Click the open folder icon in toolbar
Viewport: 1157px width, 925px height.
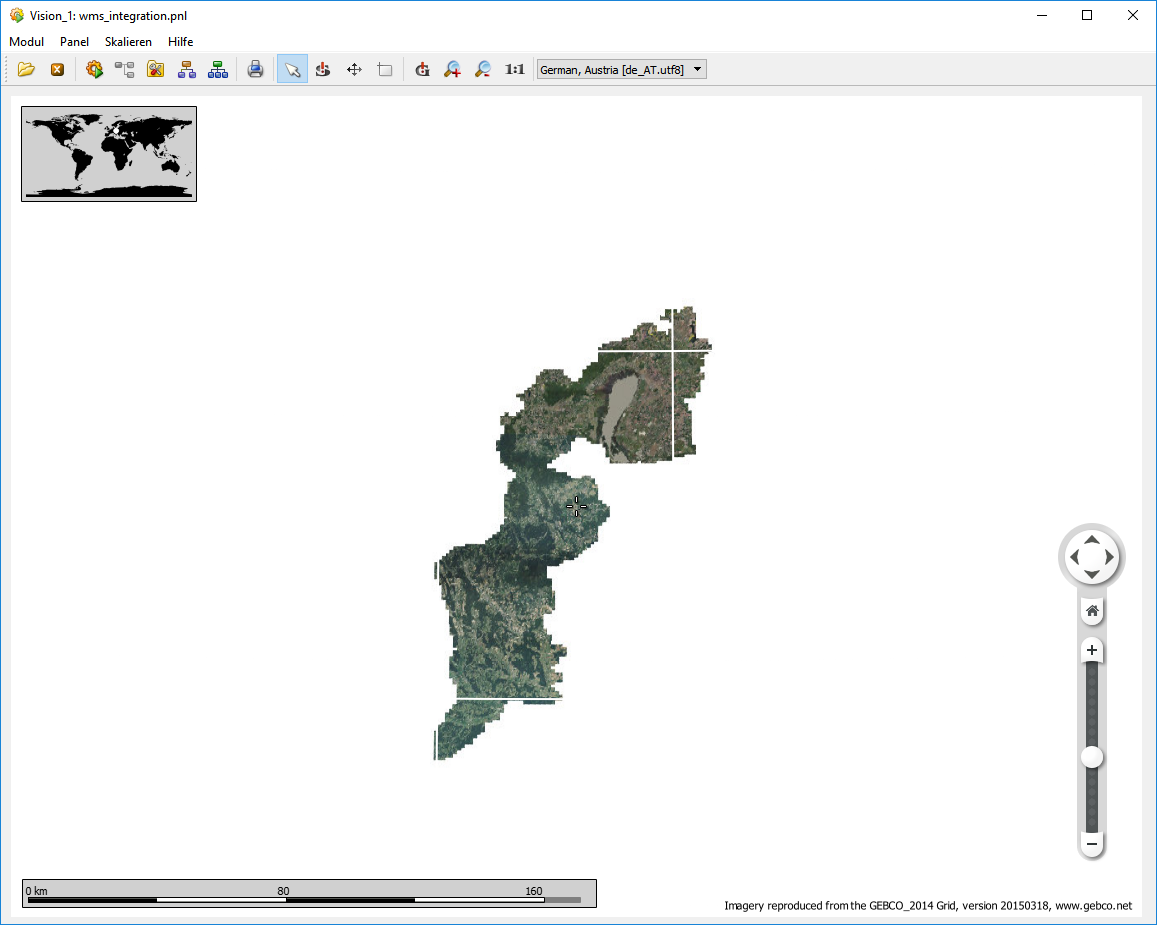click(x=26, y=69)
